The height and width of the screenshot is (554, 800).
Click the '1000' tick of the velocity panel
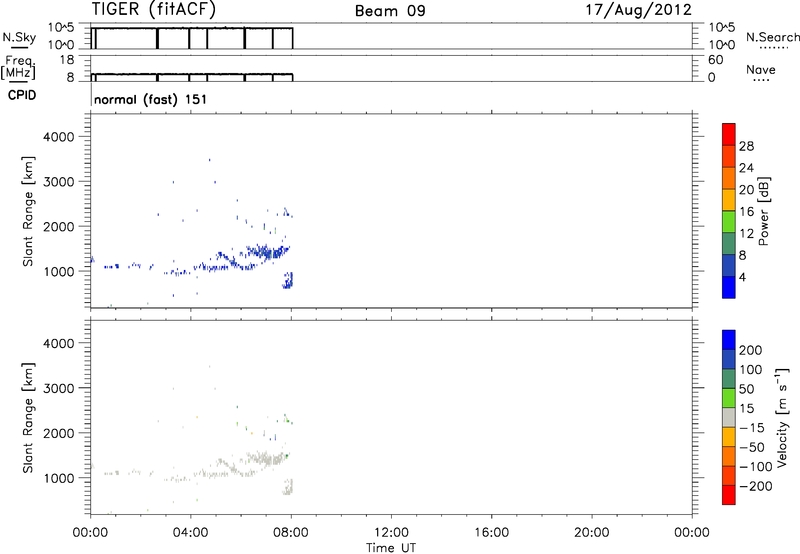pos(59,478)
